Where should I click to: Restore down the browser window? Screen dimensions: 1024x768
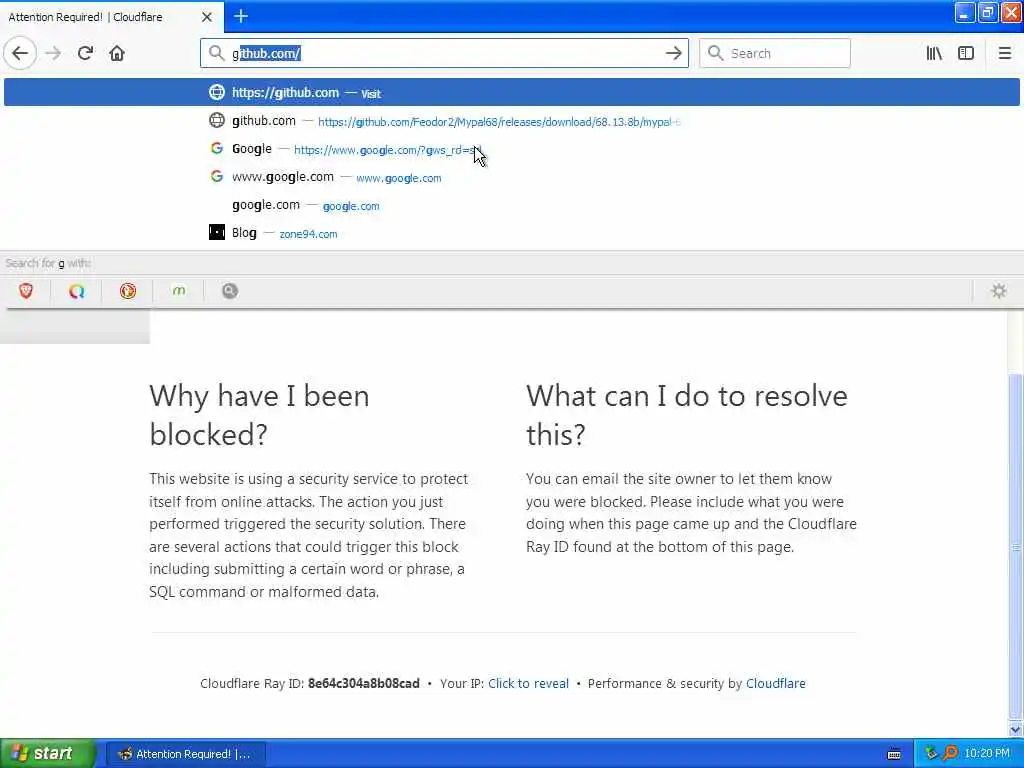[x=987, y=12]
